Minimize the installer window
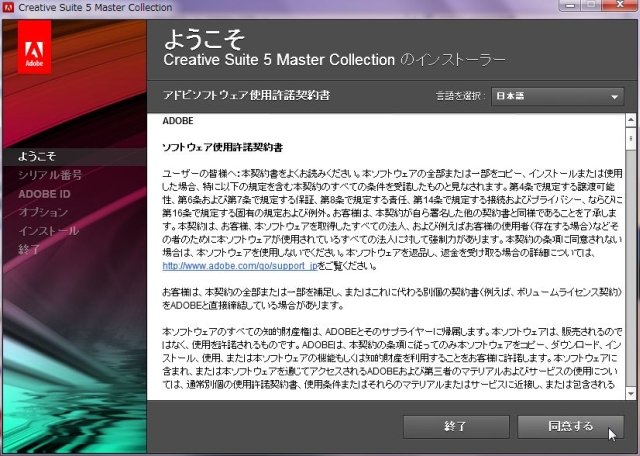 [571, 6]
